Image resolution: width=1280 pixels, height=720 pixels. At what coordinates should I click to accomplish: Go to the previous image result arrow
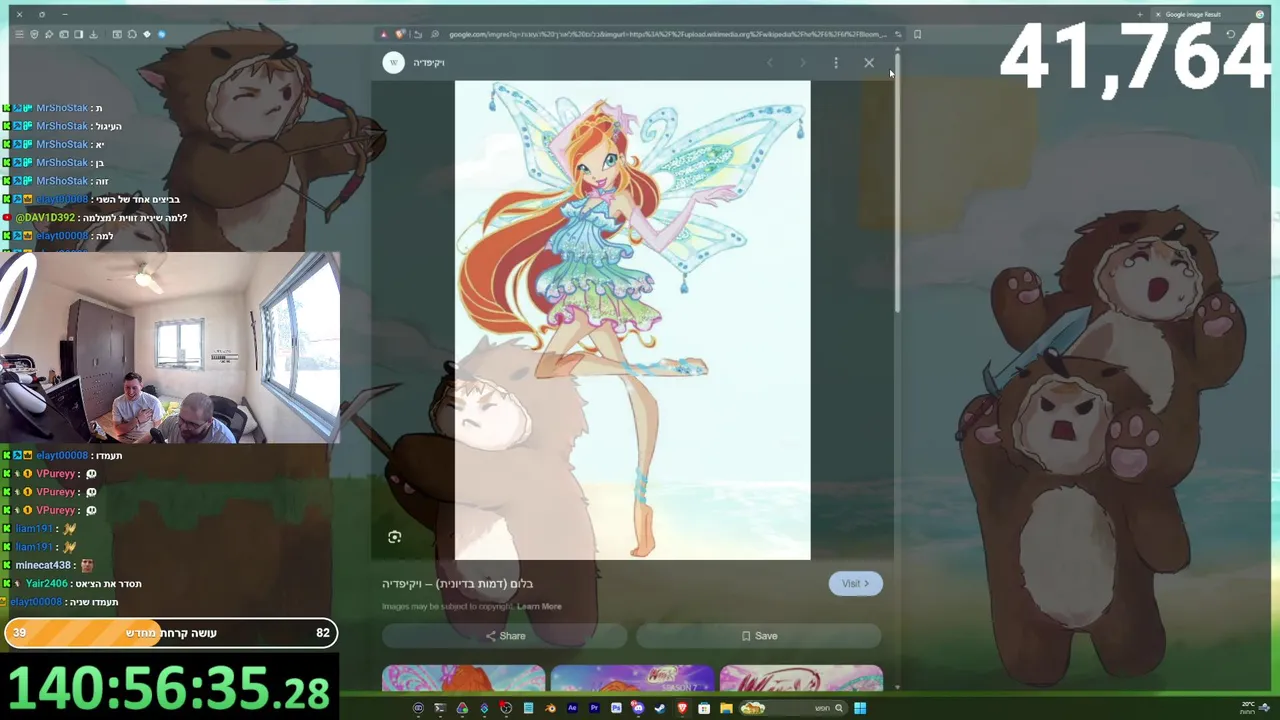pos(770,63)
